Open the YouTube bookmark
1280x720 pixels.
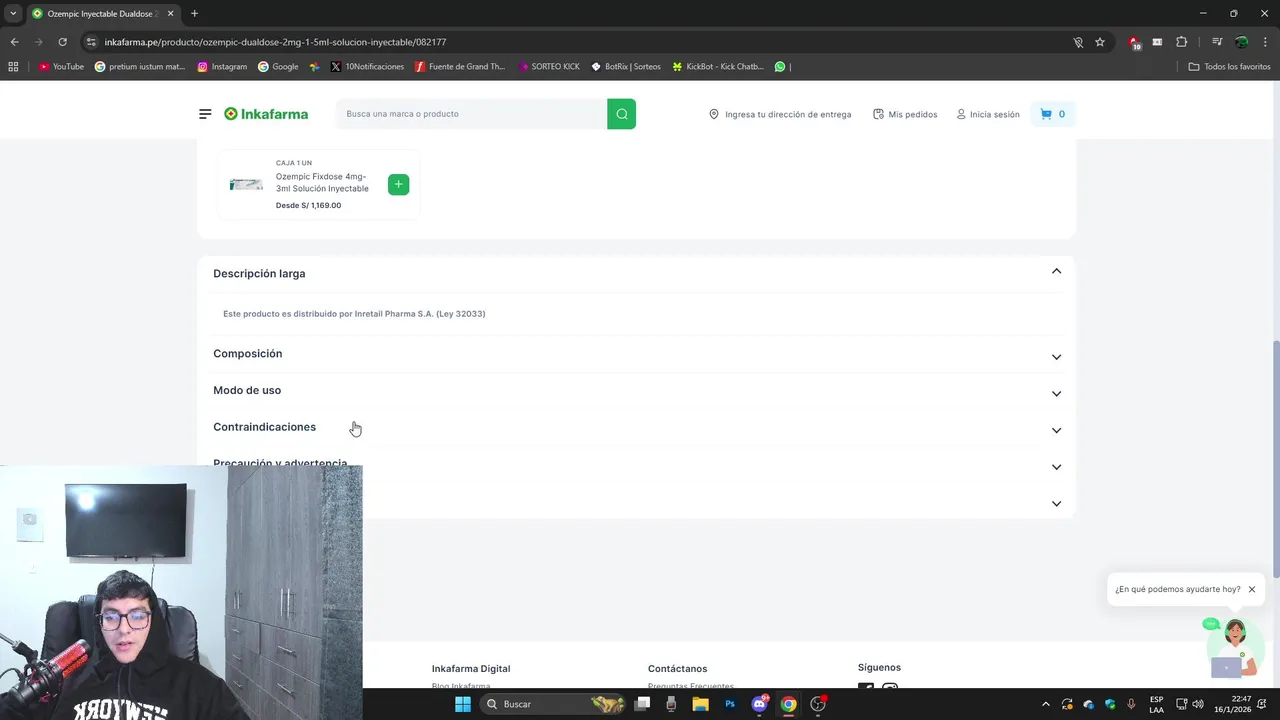tap(61, 67)
